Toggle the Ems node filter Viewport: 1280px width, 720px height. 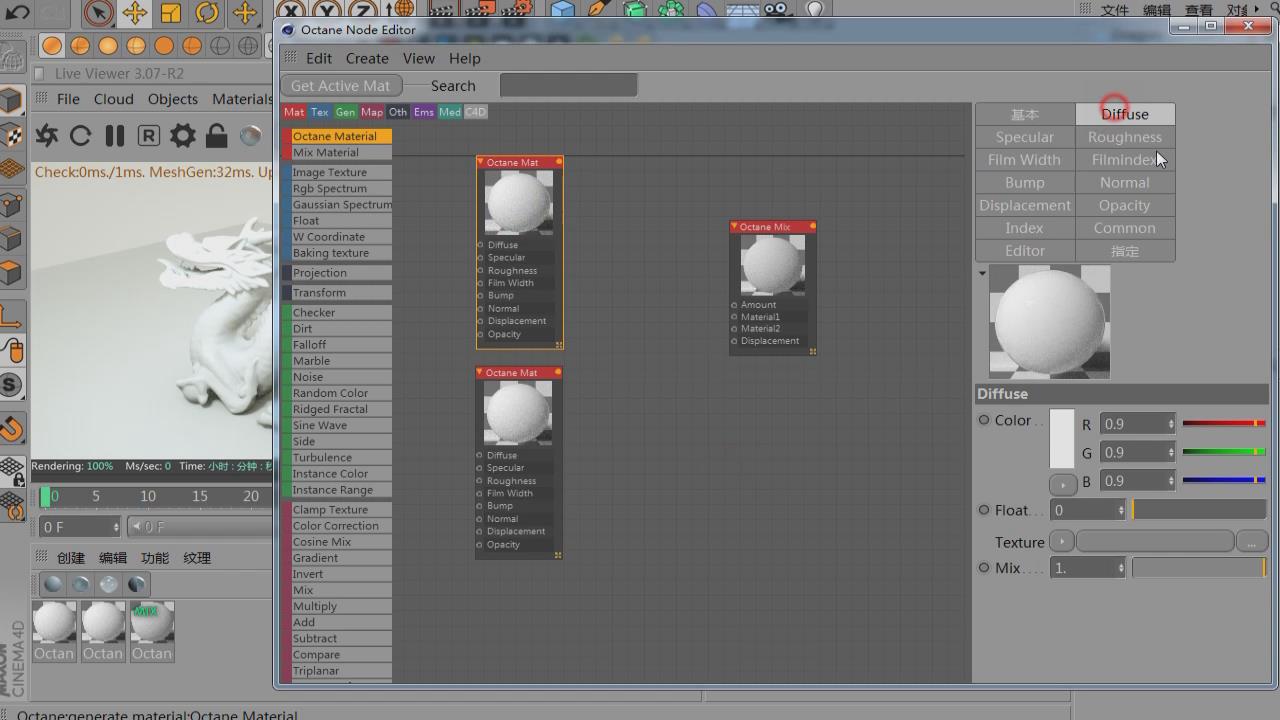pyautogui.click(x=424, y=112)
